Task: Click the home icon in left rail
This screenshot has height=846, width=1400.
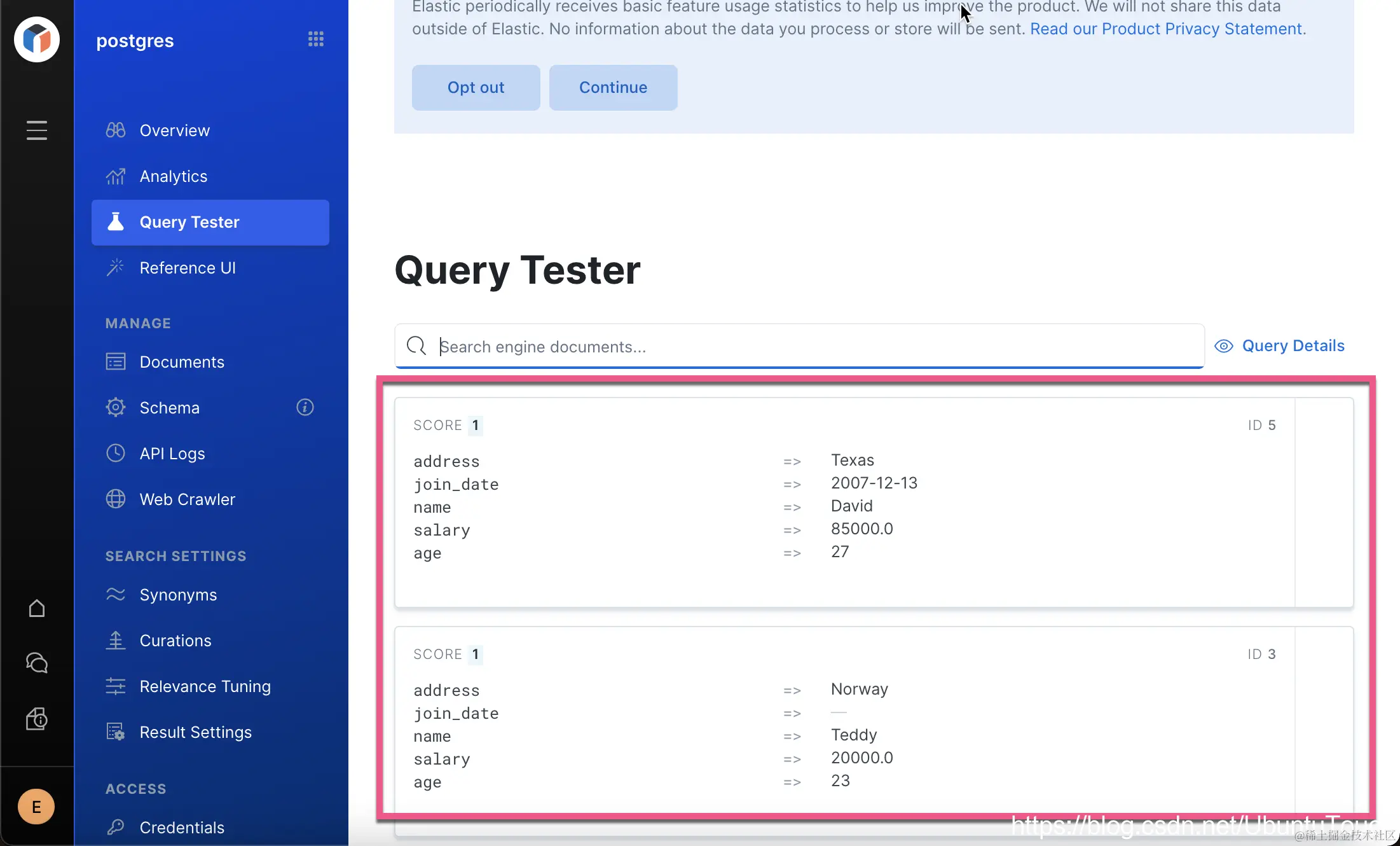Action: tap(37, 609)
